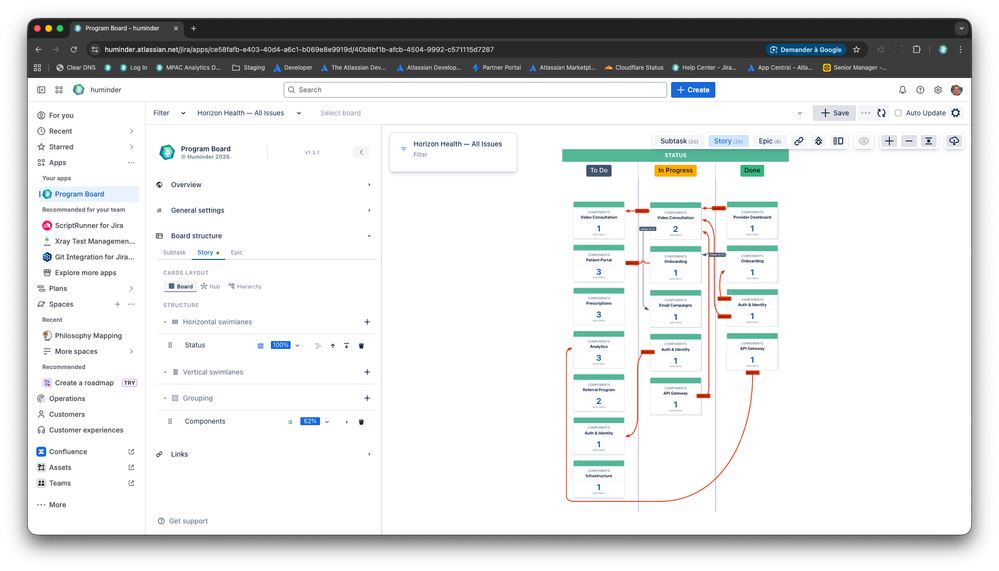Switch to Subtask tab in Board structure
999x571 pixels.
coord(174,253)
